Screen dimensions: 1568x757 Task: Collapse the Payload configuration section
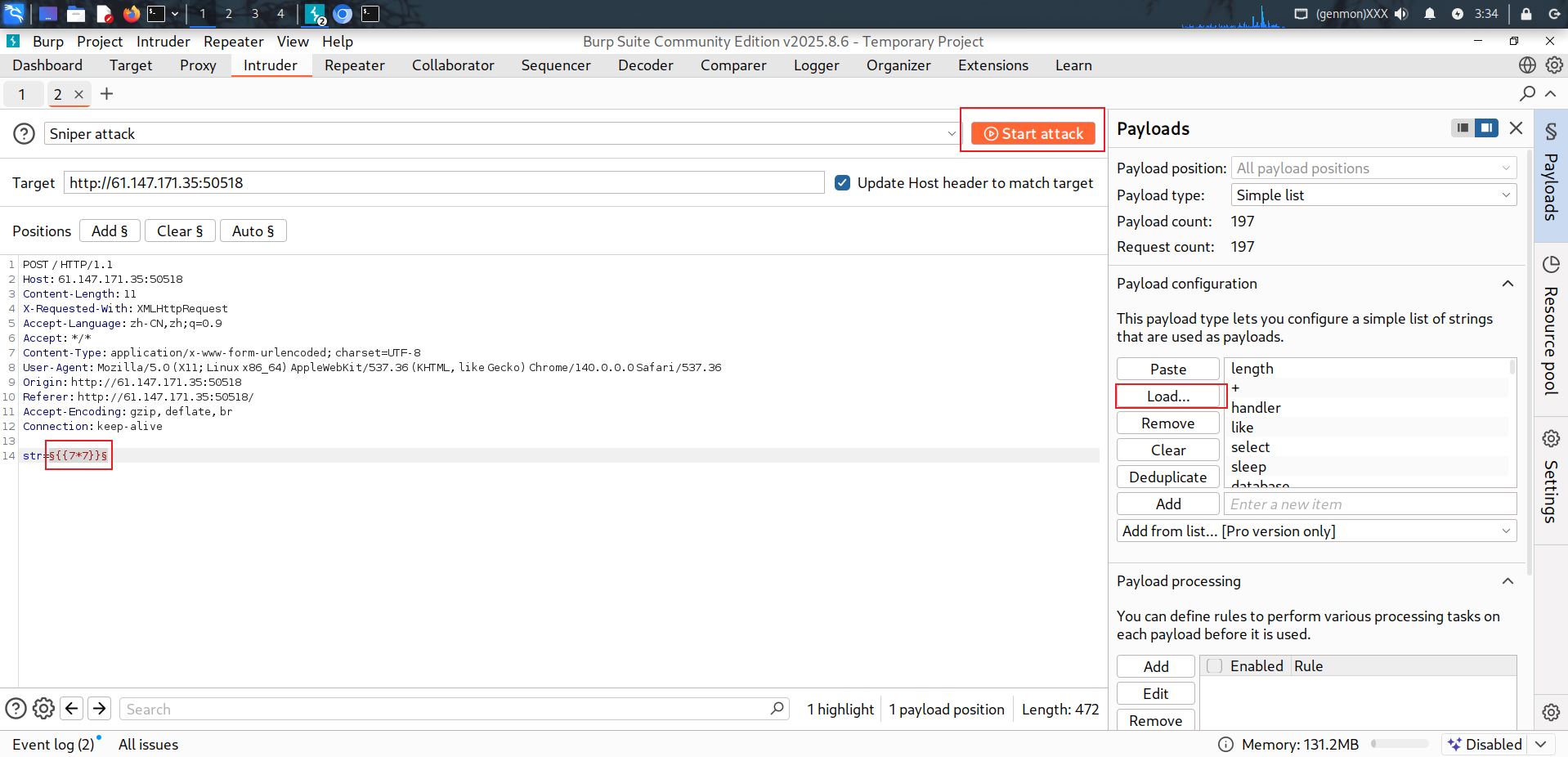pos(1508,284)
